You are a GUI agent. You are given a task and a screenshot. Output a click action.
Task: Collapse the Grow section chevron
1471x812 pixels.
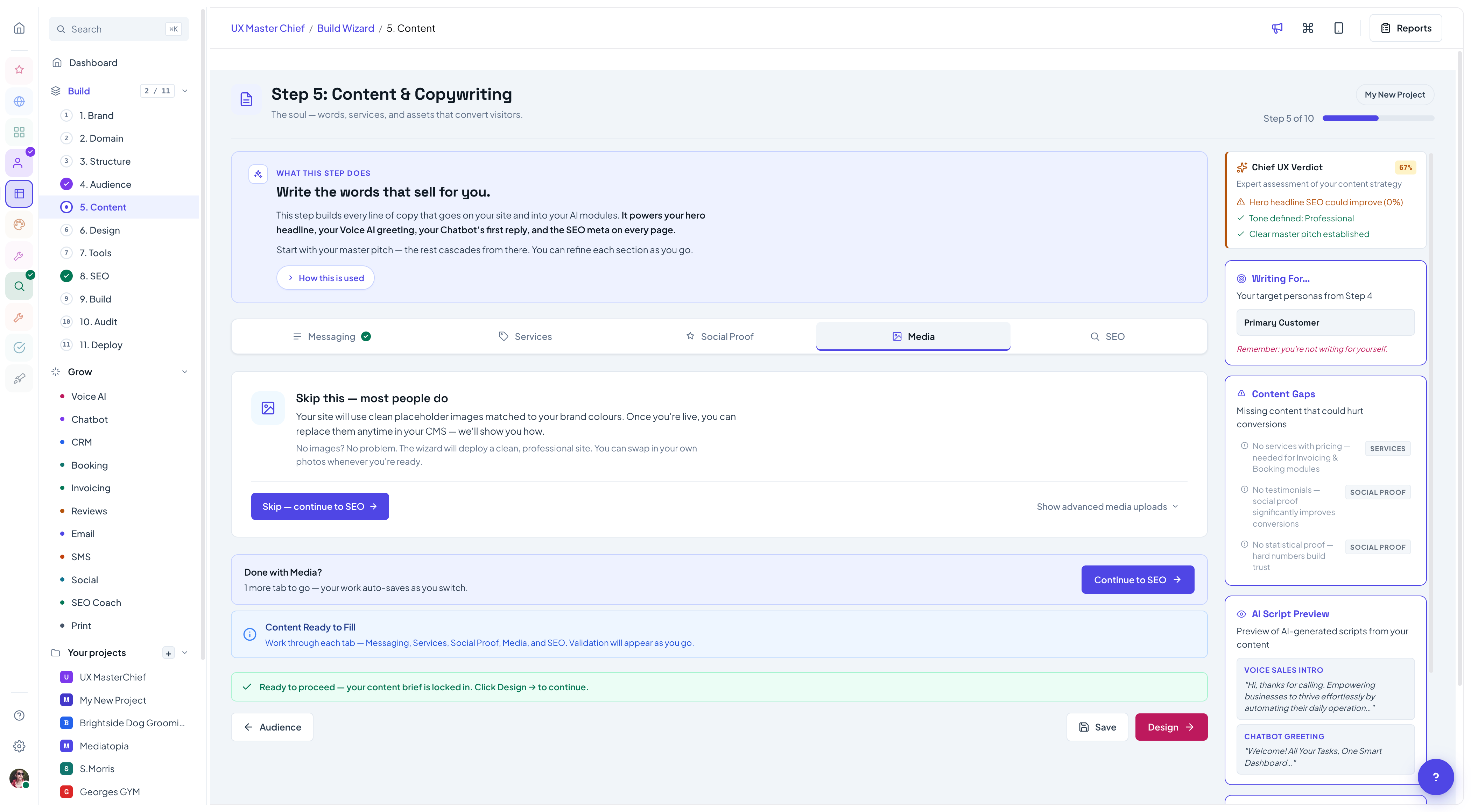(x=184, y=371)
